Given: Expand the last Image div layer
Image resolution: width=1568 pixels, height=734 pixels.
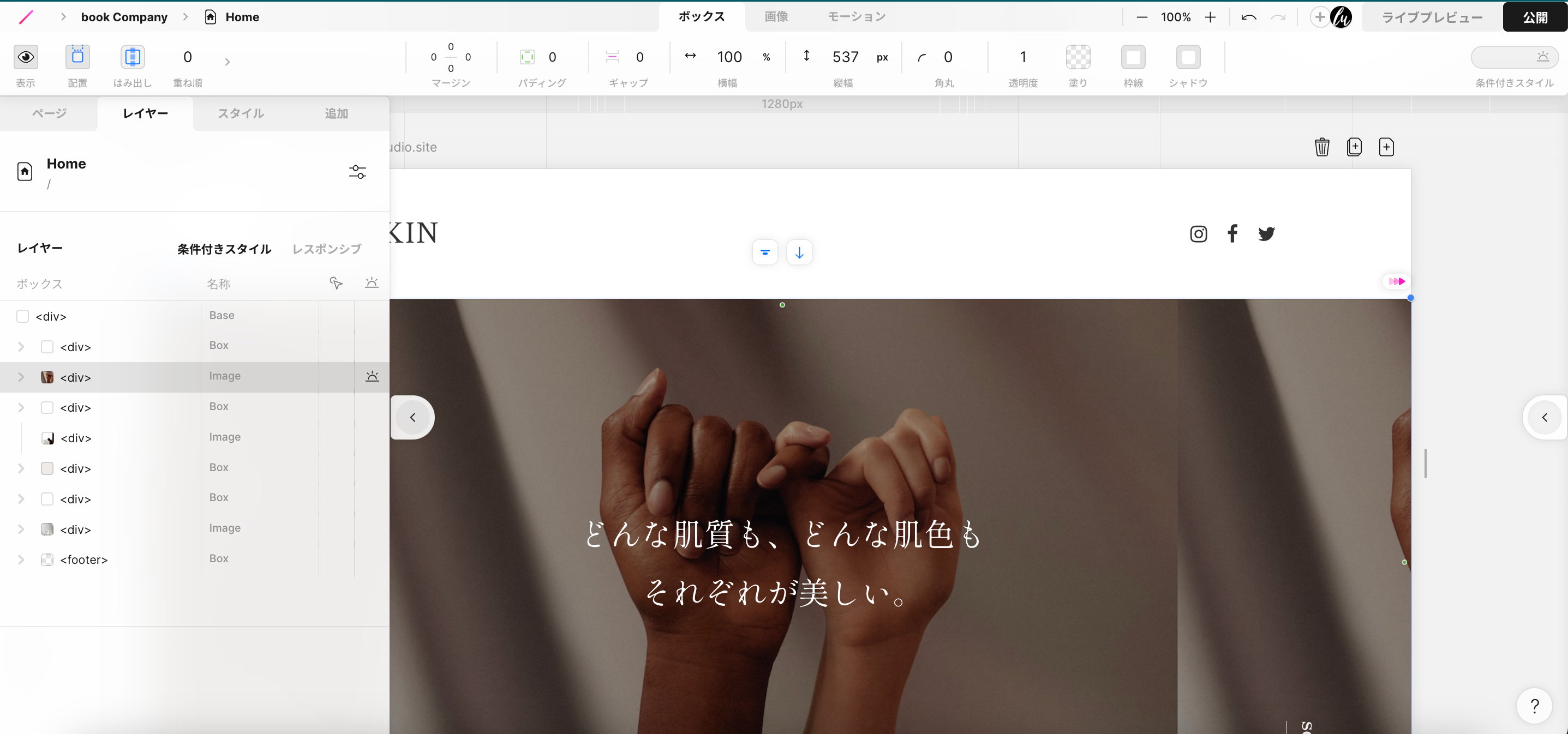Looking at the screenshot, I should pos(21,530).
